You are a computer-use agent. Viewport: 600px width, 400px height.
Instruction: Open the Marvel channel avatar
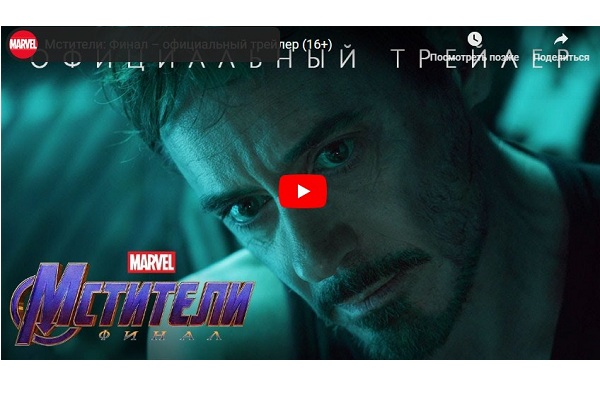click(x=23, y=44)
